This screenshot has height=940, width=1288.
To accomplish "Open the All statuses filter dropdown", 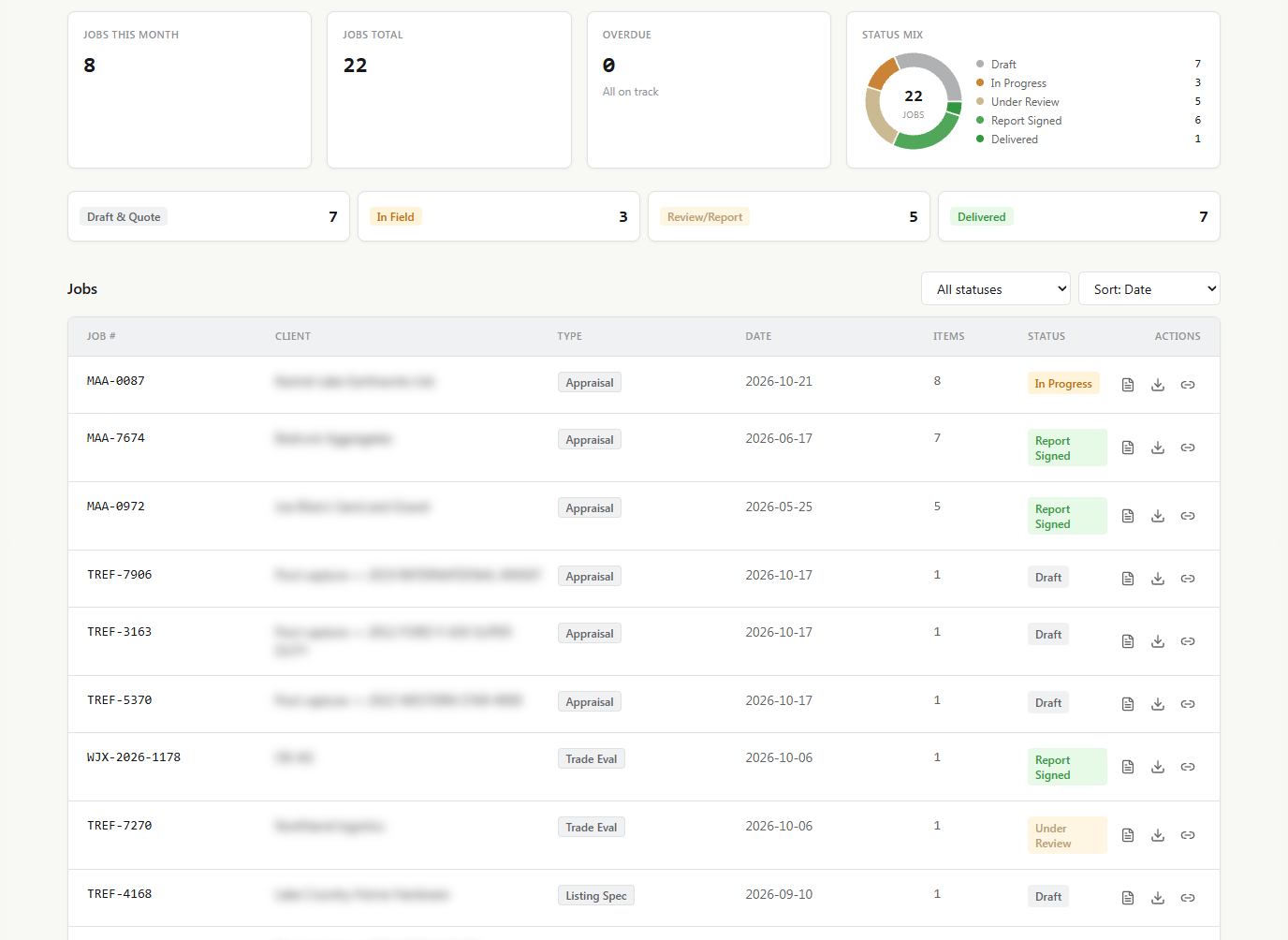I will pyautogui.click(x=996, y=288).
